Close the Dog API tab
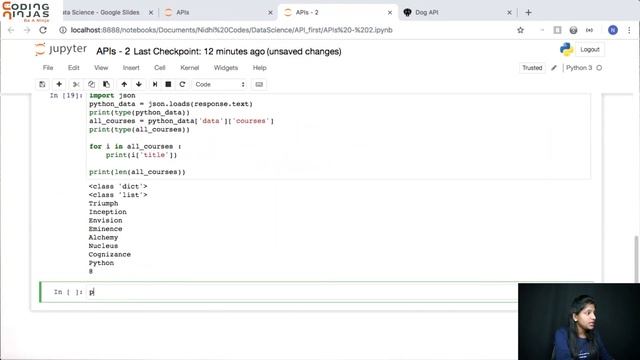Image resolution: width=640 pixels, height=360 pixels. (509, 13)
